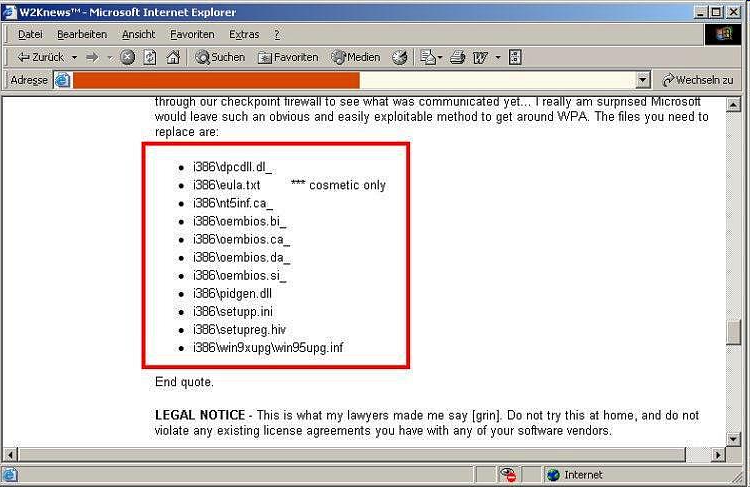Image resolution: width=750 pixels, height=487 pixels.
Task: Click the Windows logo throbber
Action: coord(724,34)
